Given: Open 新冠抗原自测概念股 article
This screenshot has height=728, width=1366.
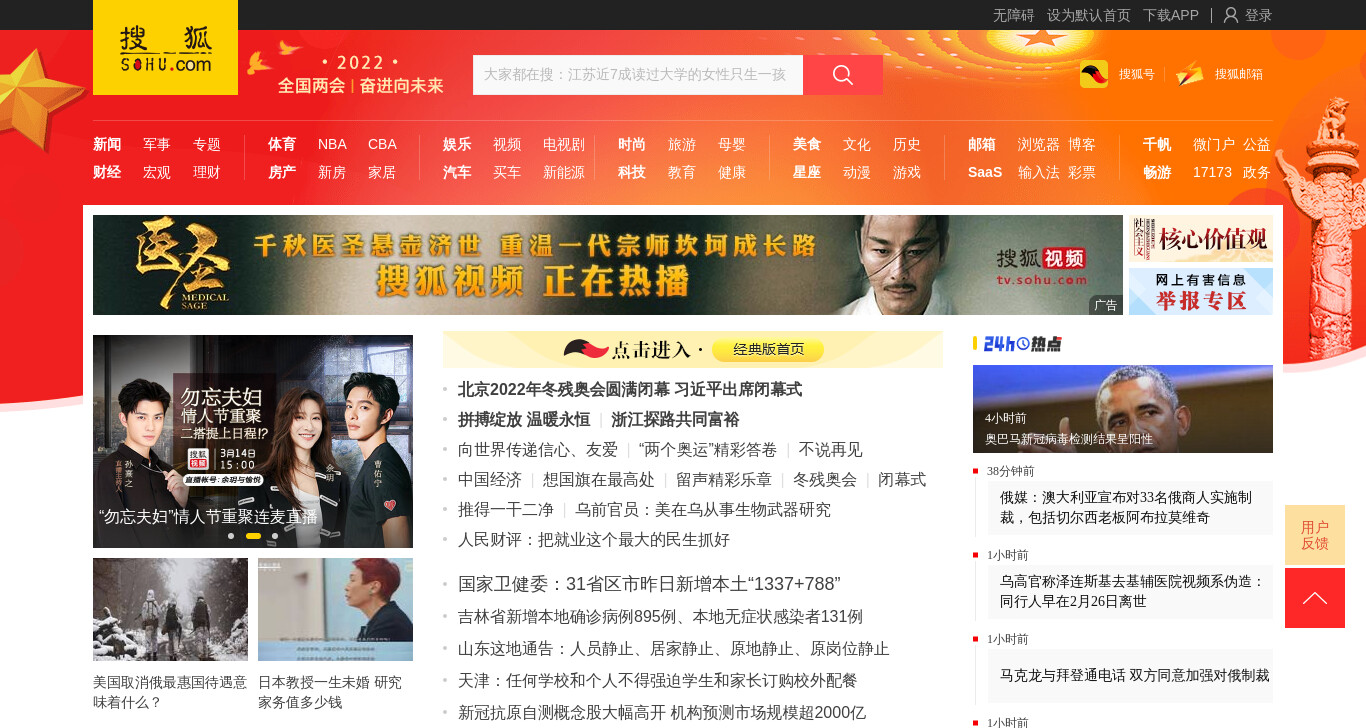Looking at the screenshot, I should pos(662,712).
